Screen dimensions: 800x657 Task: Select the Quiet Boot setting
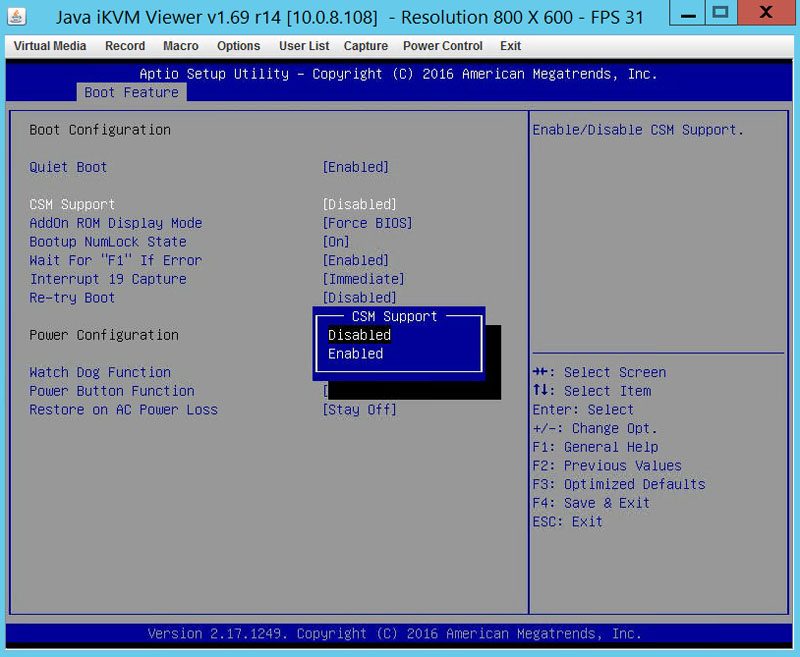(68, 167)
